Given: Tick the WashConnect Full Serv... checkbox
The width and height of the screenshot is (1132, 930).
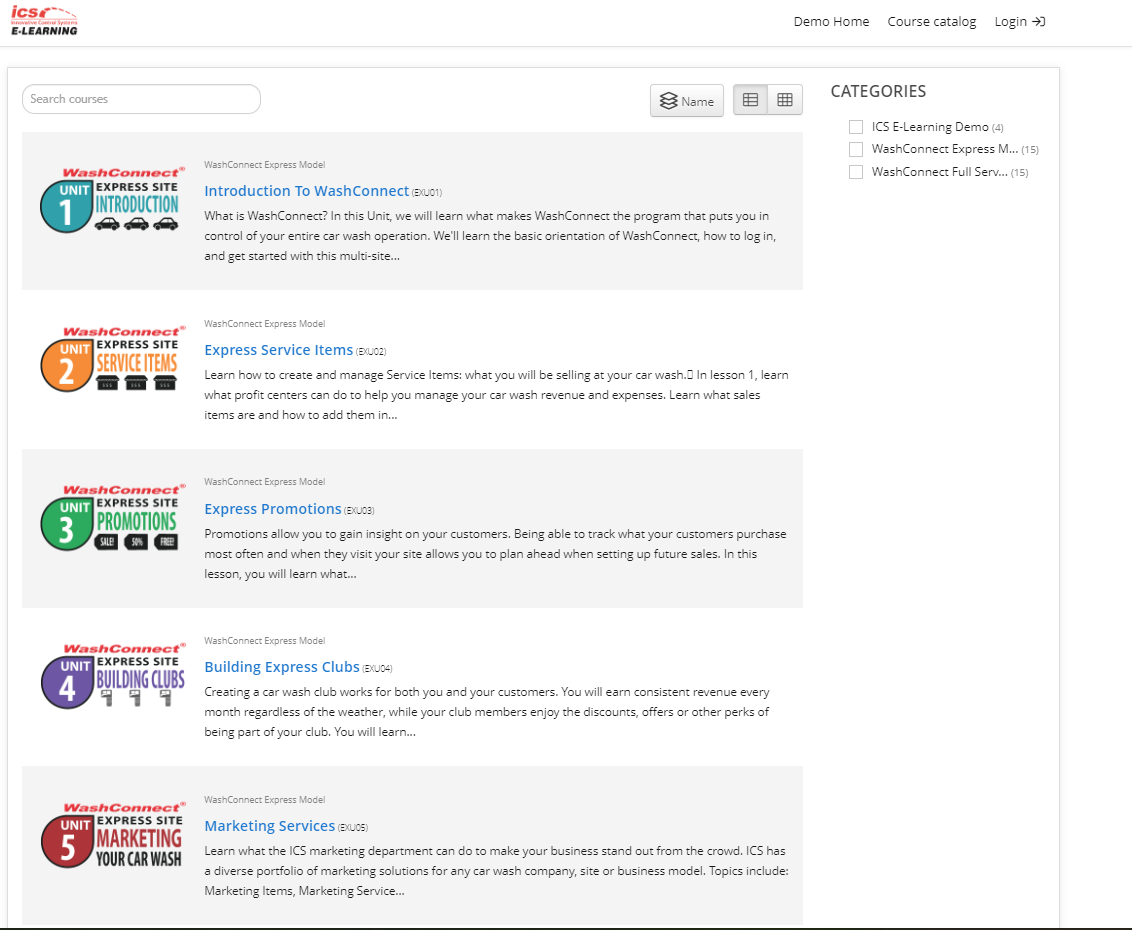Looking at the screenshot, I should tap(856, 172).
